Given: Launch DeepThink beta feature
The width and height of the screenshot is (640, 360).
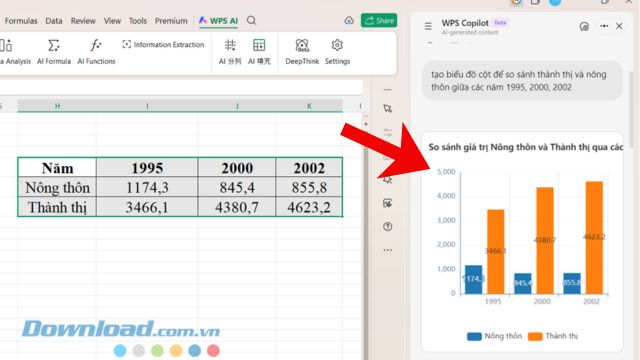Looking at the screenshot, I should [302, 52].
